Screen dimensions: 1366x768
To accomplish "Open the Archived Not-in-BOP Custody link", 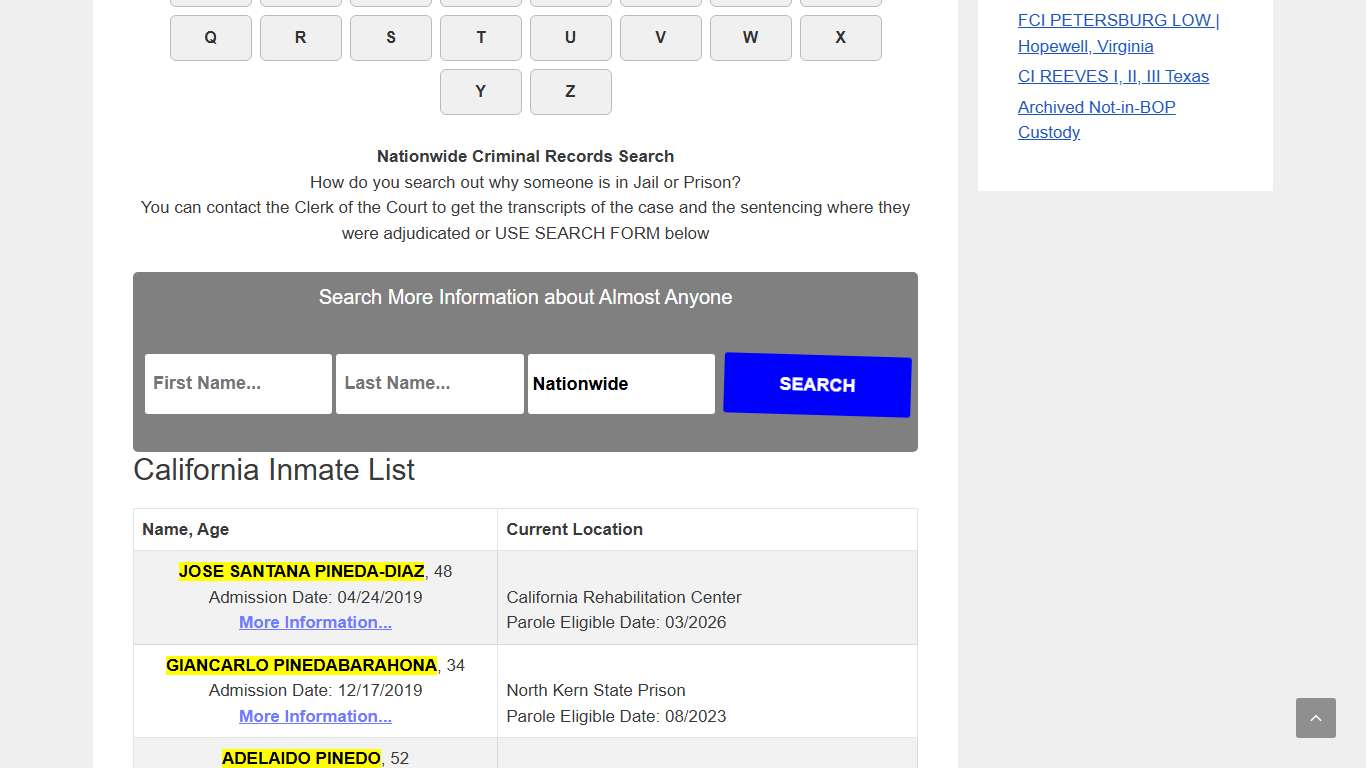I will pyautogui.click(x=1096, y=119).
